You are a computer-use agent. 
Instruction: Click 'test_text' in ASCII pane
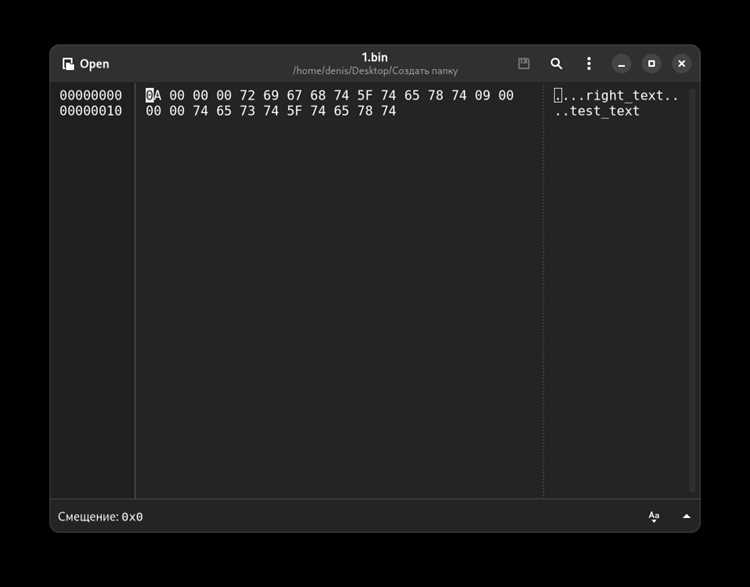605,111
